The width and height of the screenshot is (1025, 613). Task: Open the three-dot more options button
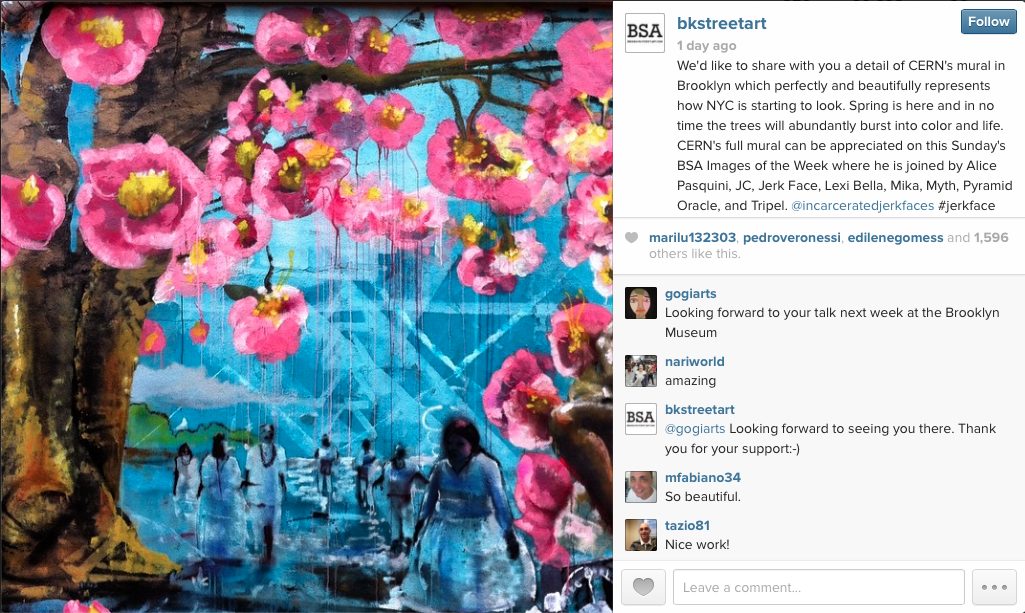click(x=994, y=587)
